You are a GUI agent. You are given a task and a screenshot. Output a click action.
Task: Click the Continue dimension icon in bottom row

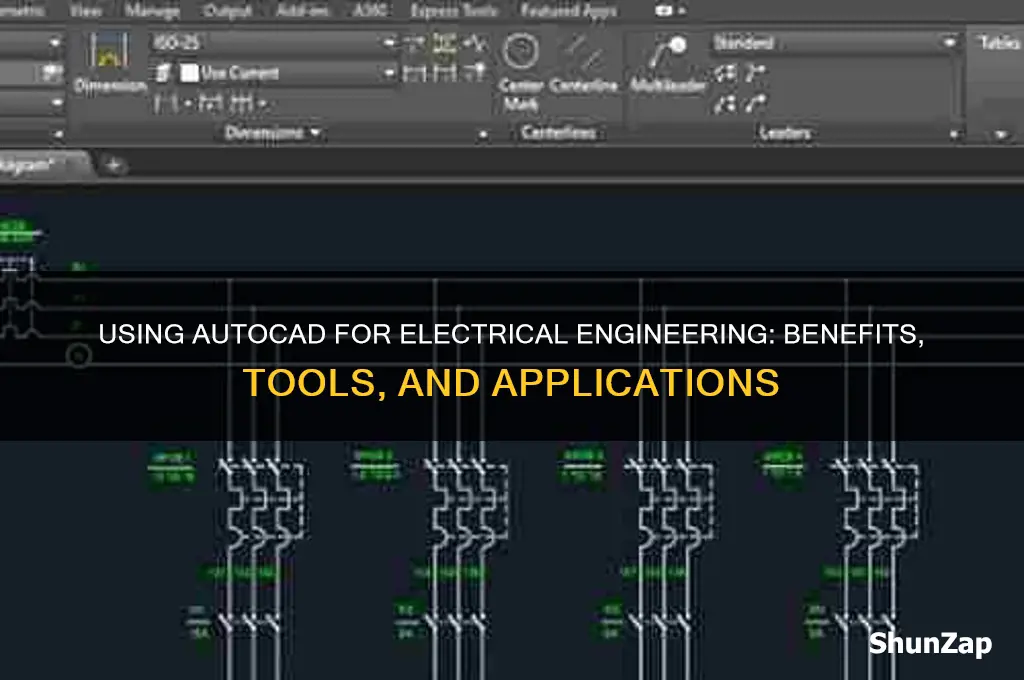click(242, 103)
